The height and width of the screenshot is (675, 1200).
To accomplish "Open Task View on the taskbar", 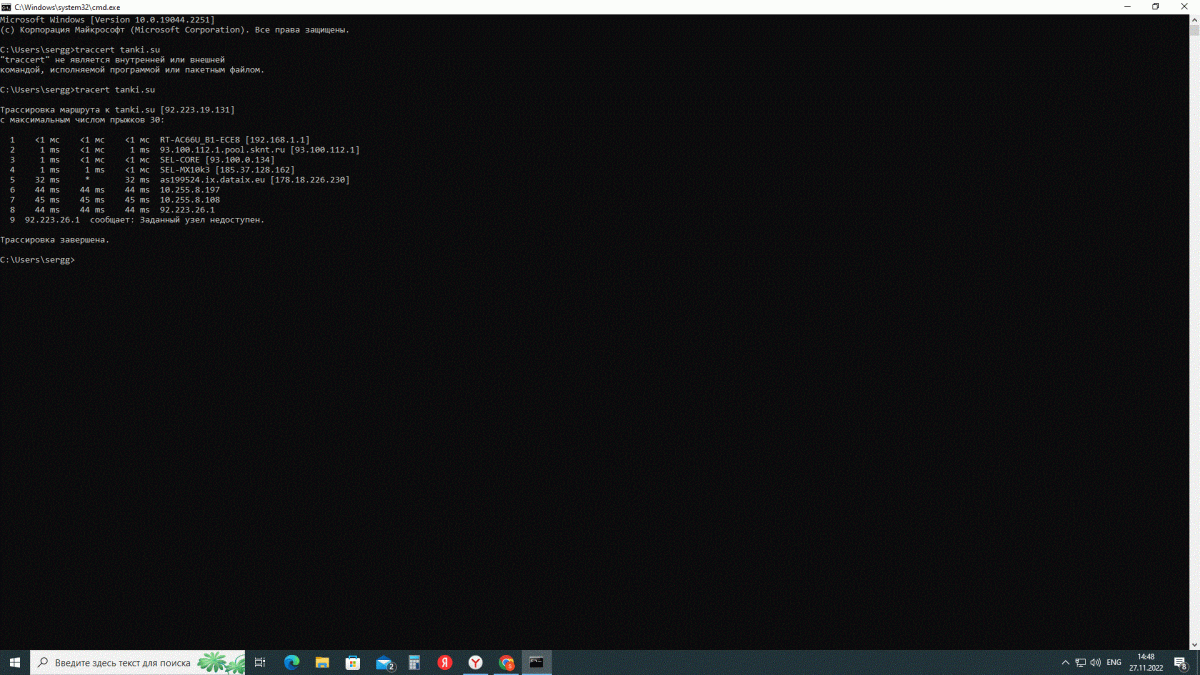I will (x=260, y=662).
